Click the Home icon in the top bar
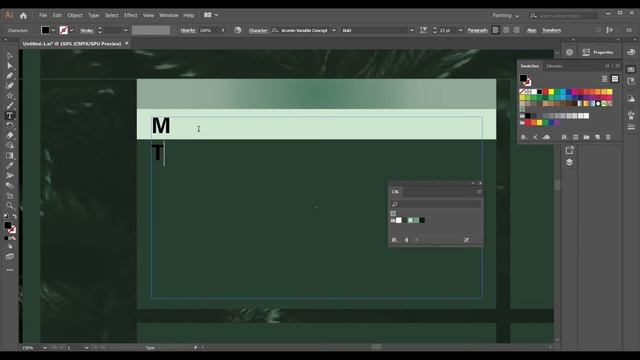 pos(23,16)
